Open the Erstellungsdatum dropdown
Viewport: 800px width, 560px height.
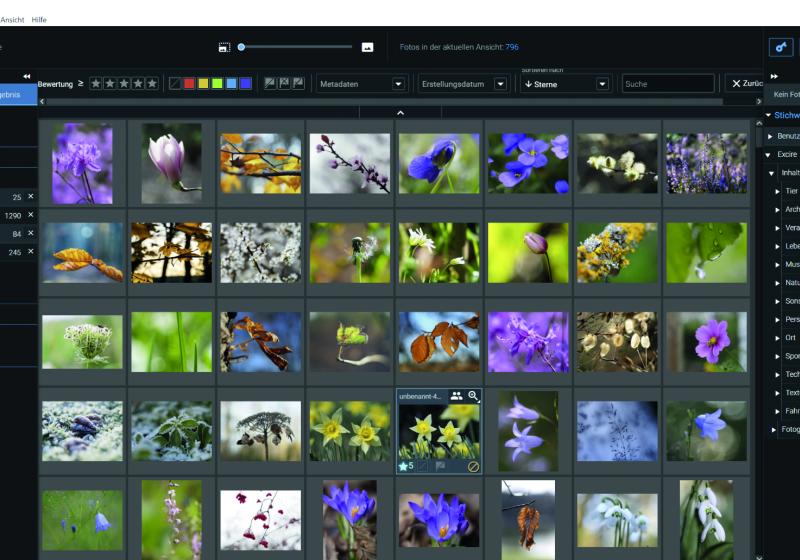click(x=463, y=84)
